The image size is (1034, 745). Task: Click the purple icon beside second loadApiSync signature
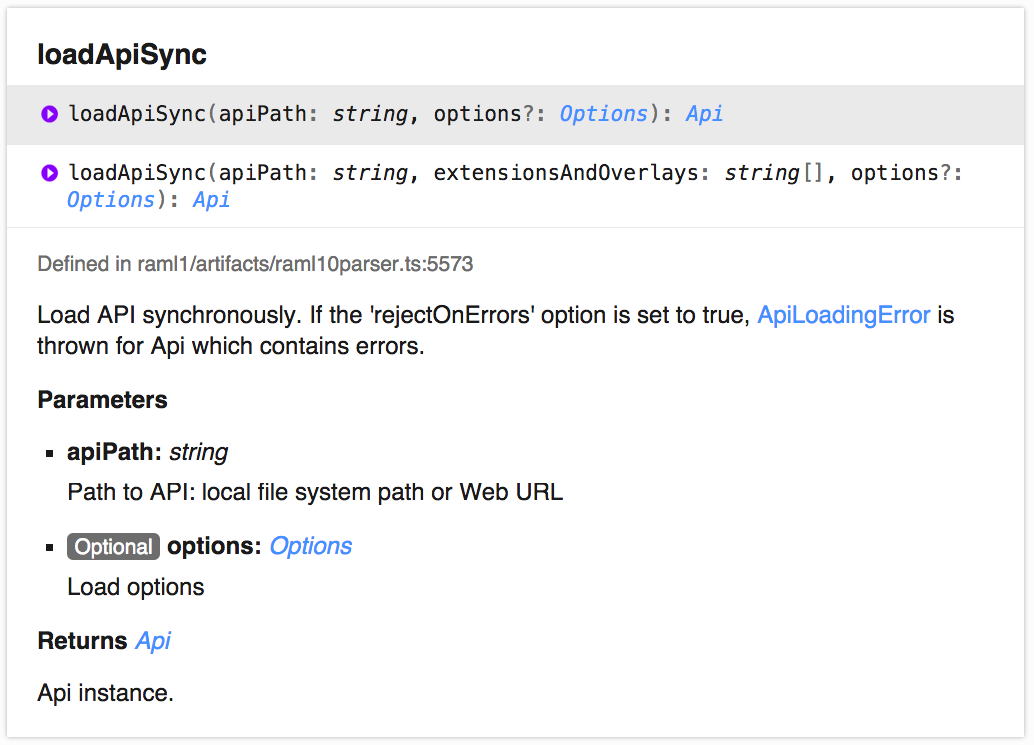(49, 173)
